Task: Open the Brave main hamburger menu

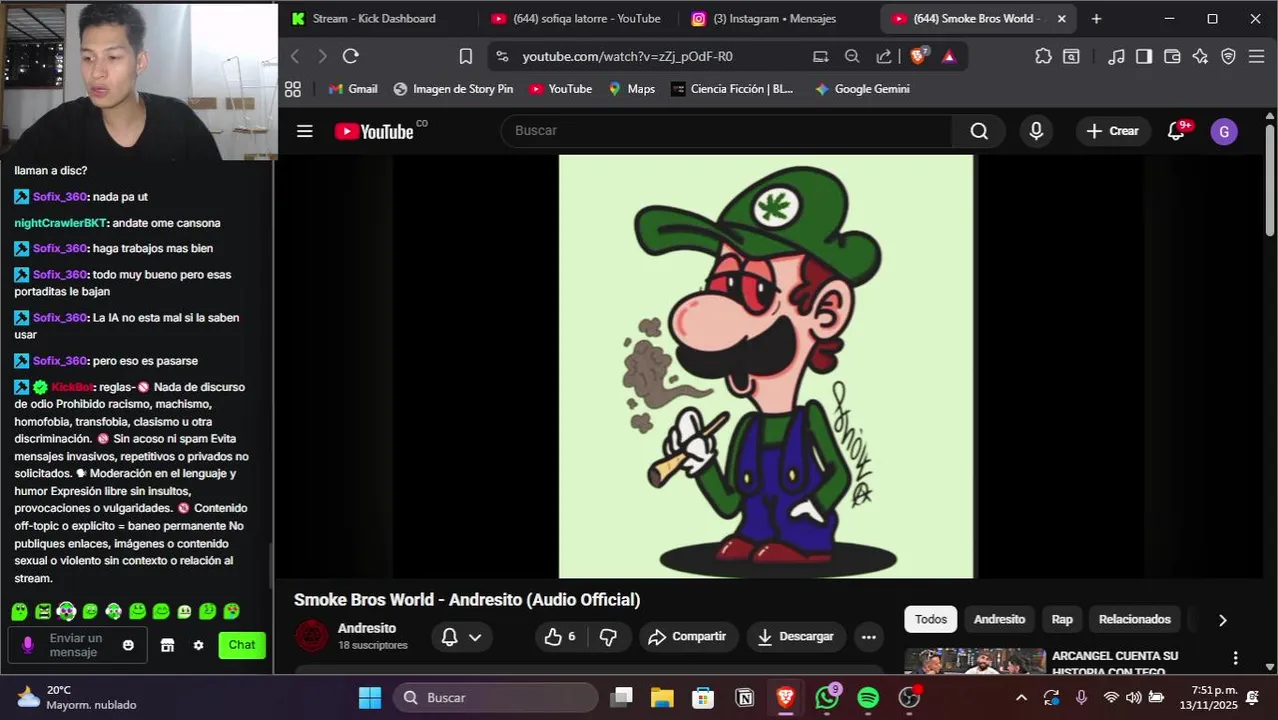Action: pos(1257,57)
